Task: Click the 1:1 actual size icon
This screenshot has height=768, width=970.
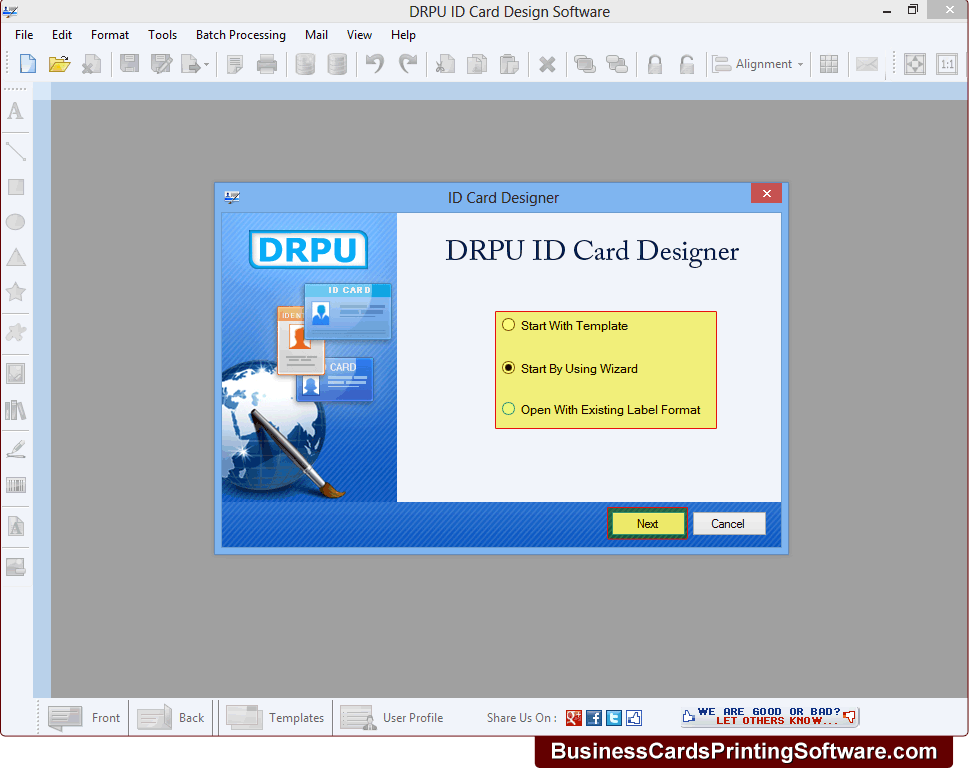Action: 946,64
